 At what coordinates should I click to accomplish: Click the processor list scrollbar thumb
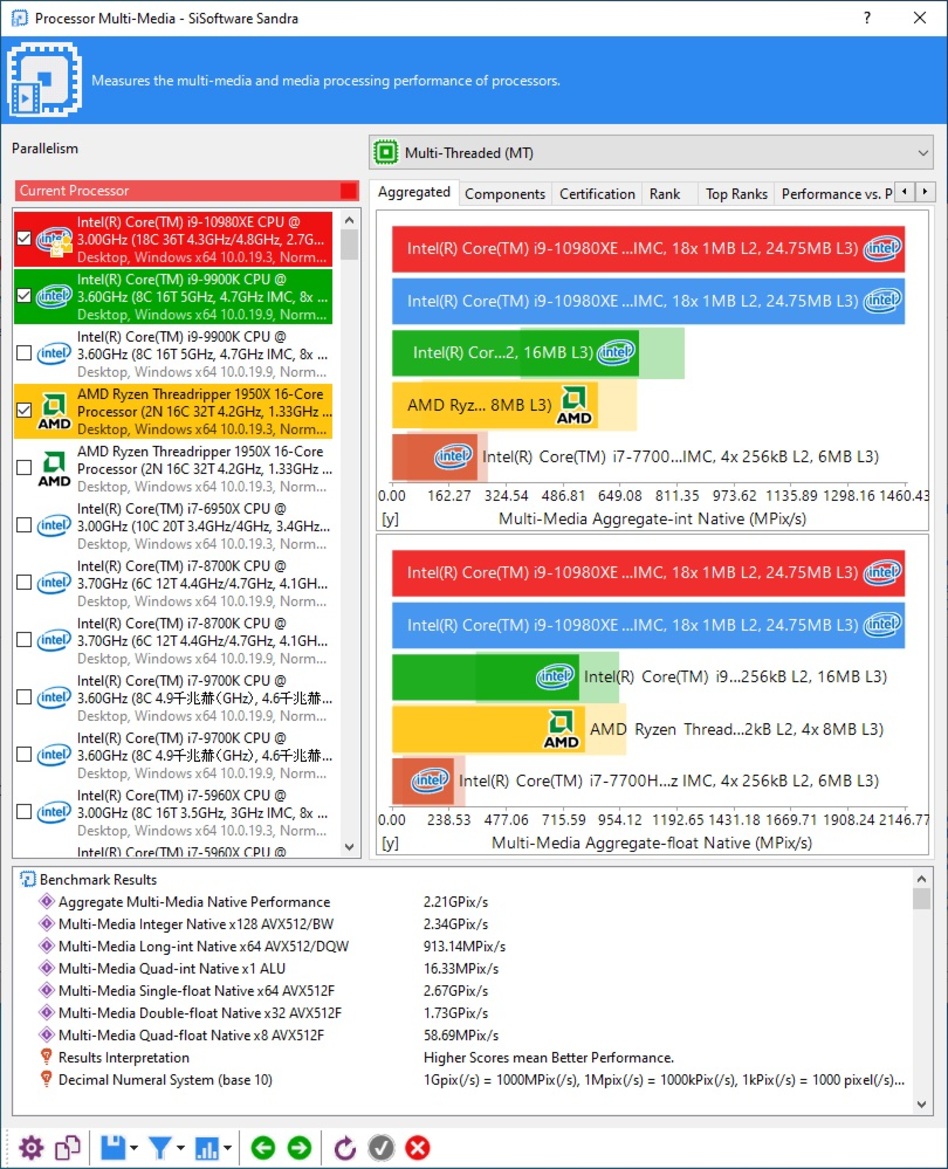pyautogui.click(x=349, y=245)
